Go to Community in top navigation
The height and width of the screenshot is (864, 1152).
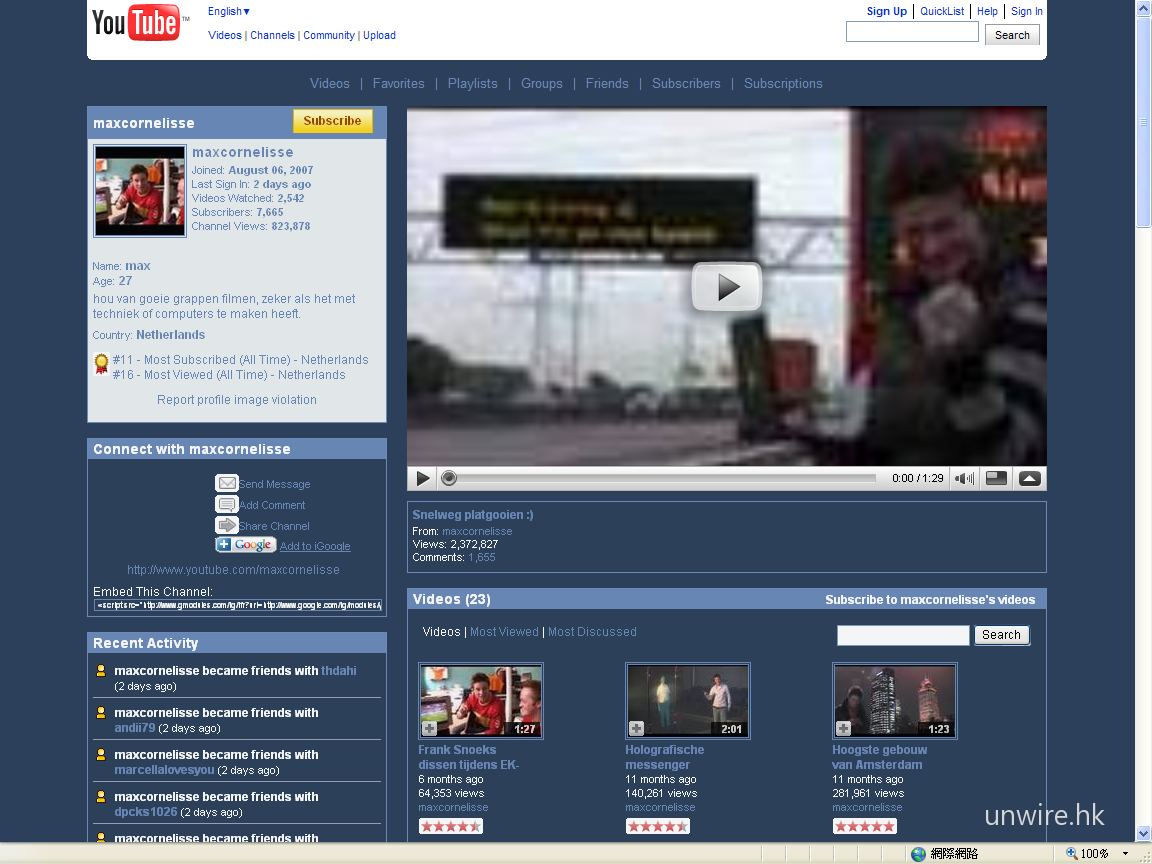pos(328,35)
